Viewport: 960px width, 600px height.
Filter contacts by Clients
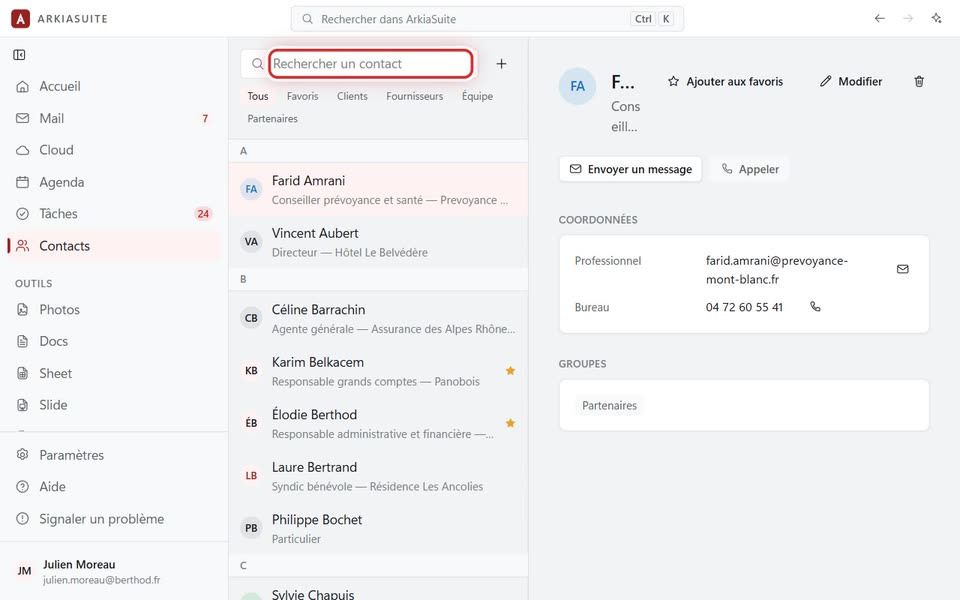(352, 96)
